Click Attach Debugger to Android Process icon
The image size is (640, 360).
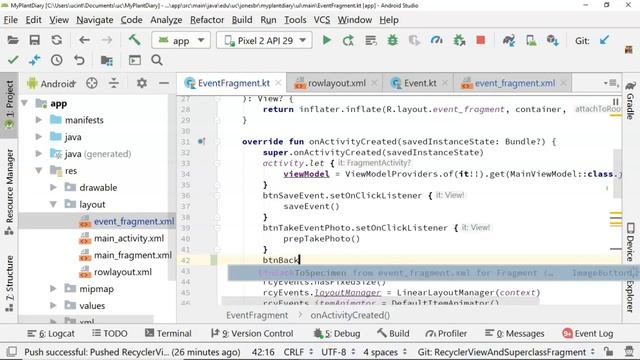point(459,40)
